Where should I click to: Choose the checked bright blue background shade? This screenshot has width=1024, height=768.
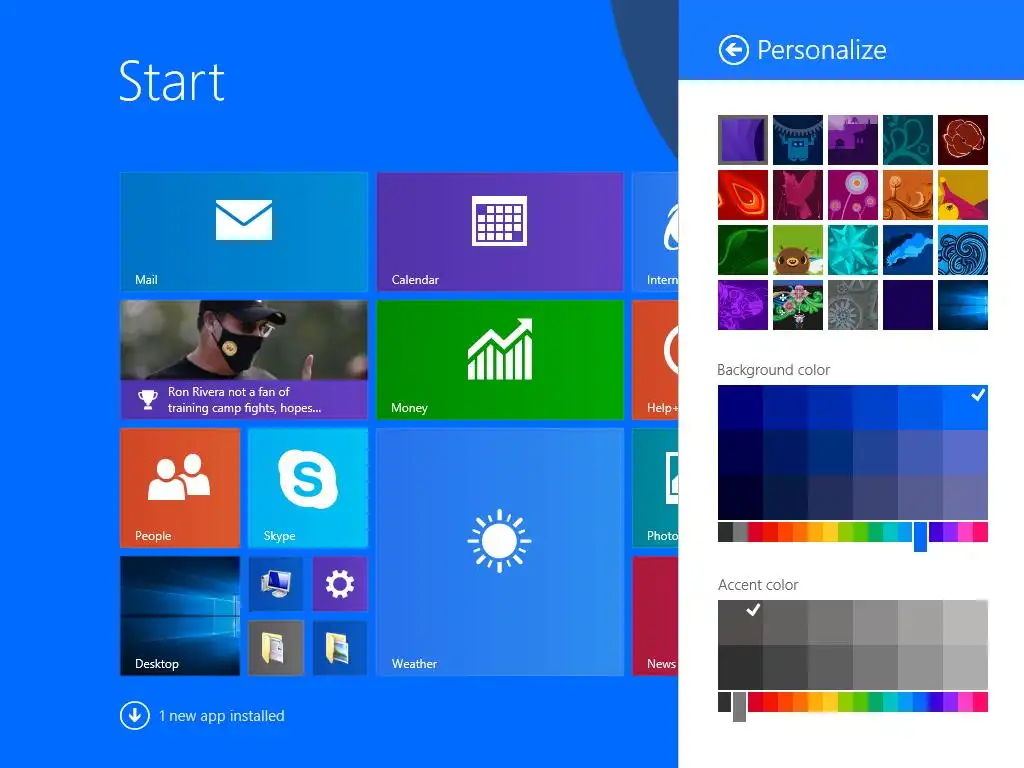point(965,408)
